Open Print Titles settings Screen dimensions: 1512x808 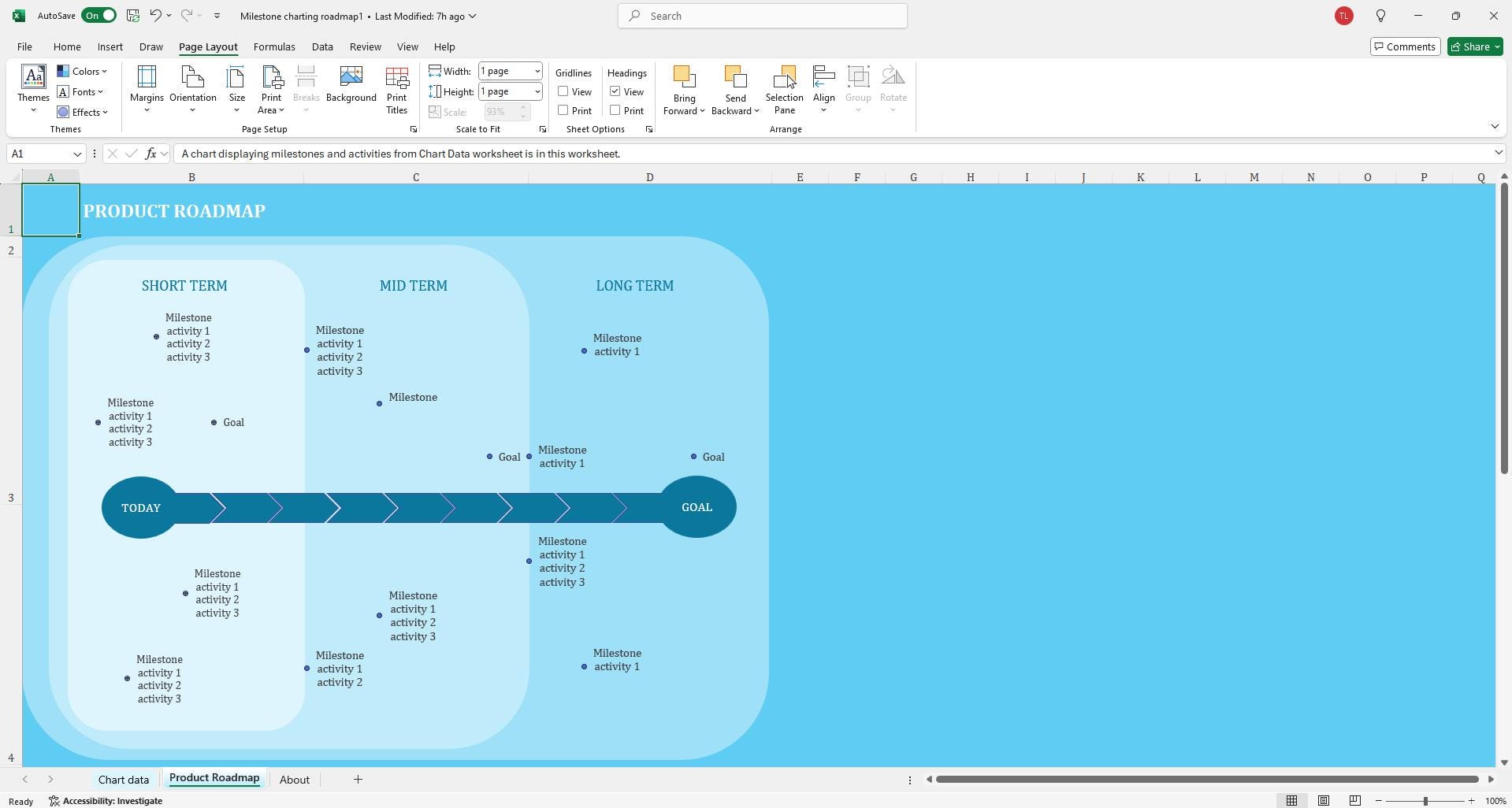[396, 88]
